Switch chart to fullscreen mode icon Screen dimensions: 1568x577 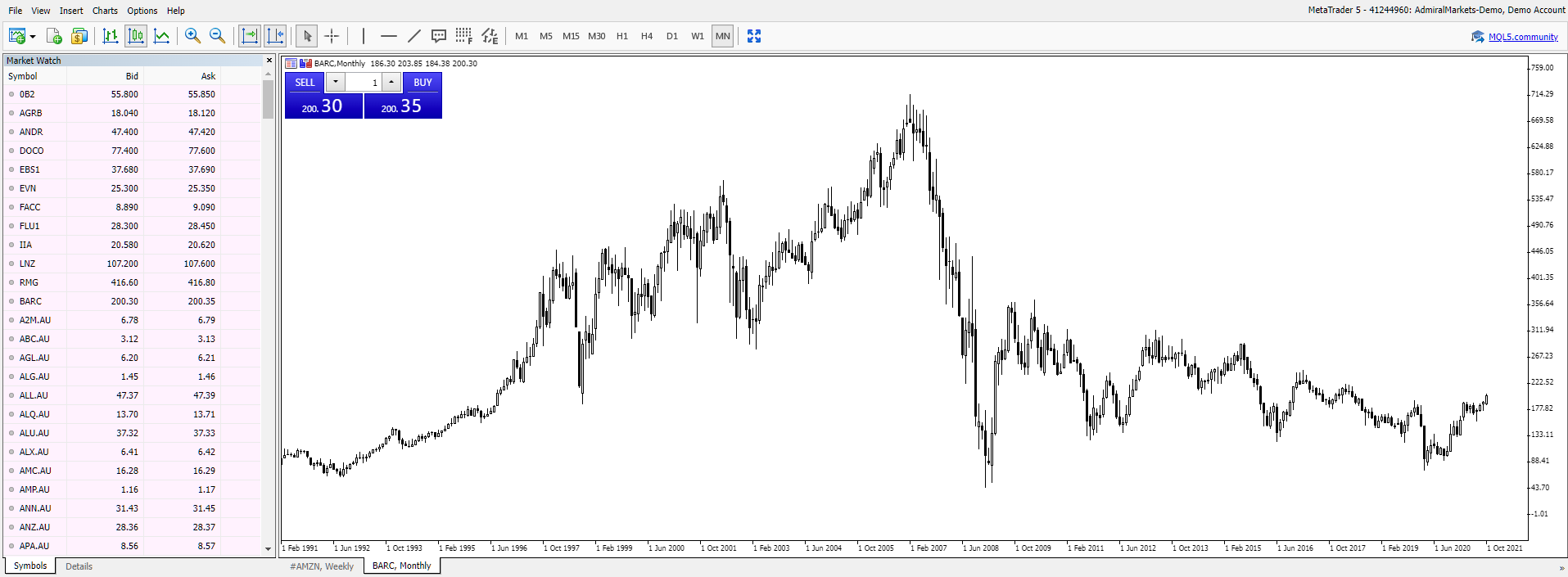754,36
